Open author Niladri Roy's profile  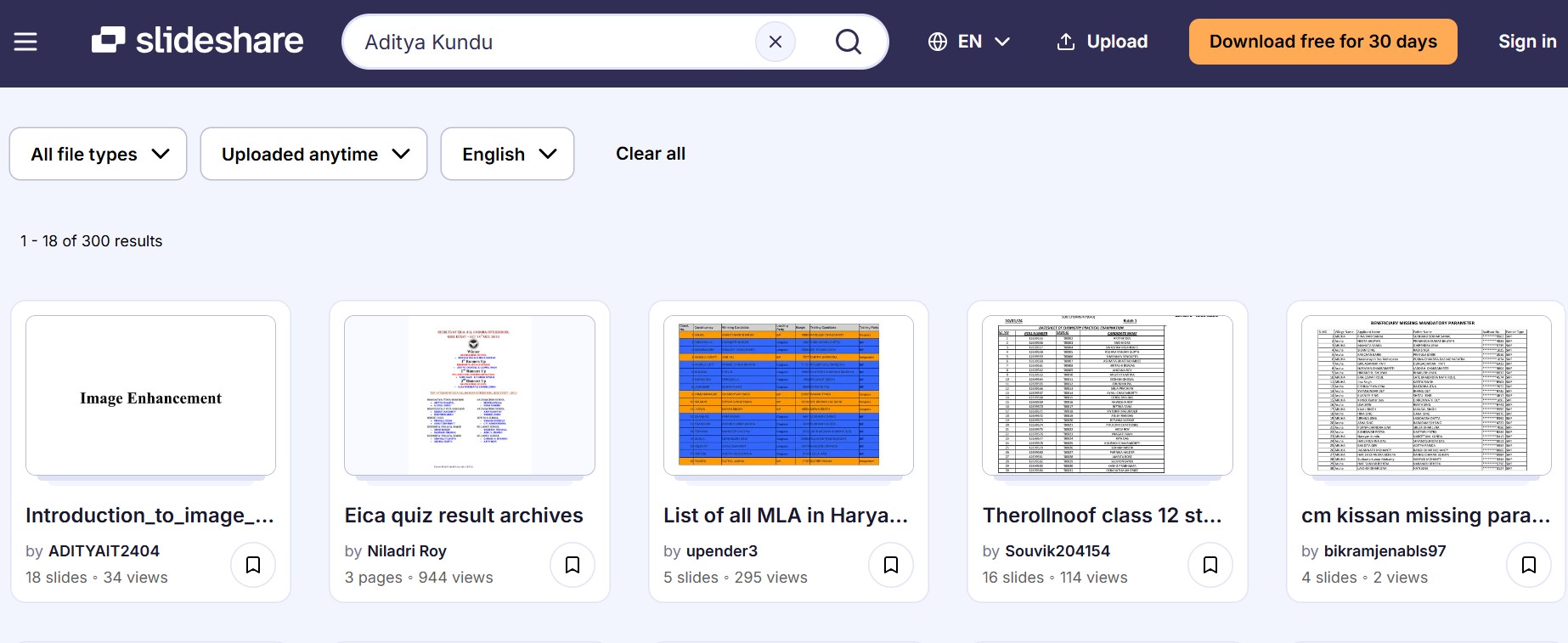point(406,551)
